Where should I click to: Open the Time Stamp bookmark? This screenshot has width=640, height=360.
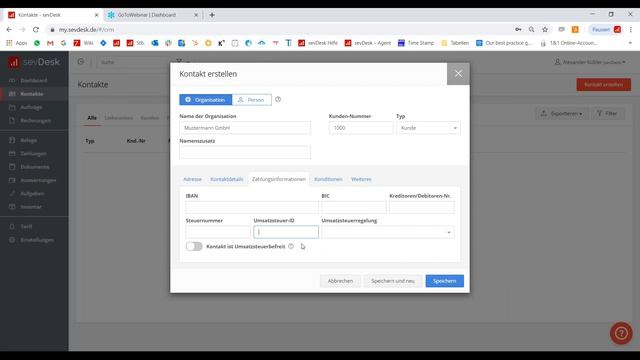[416, 43]
